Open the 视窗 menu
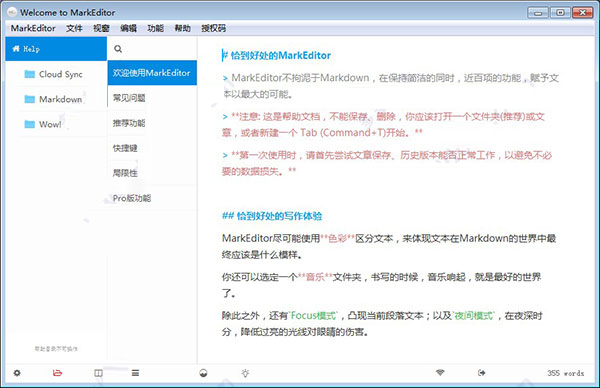Viewport: 600px width, 388px height. [101, 28]
